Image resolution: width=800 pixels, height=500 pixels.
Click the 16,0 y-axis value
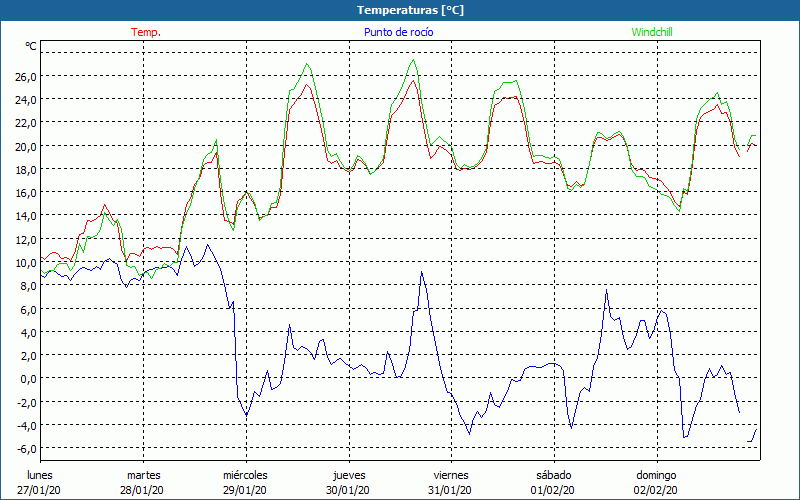pos(25,193)
